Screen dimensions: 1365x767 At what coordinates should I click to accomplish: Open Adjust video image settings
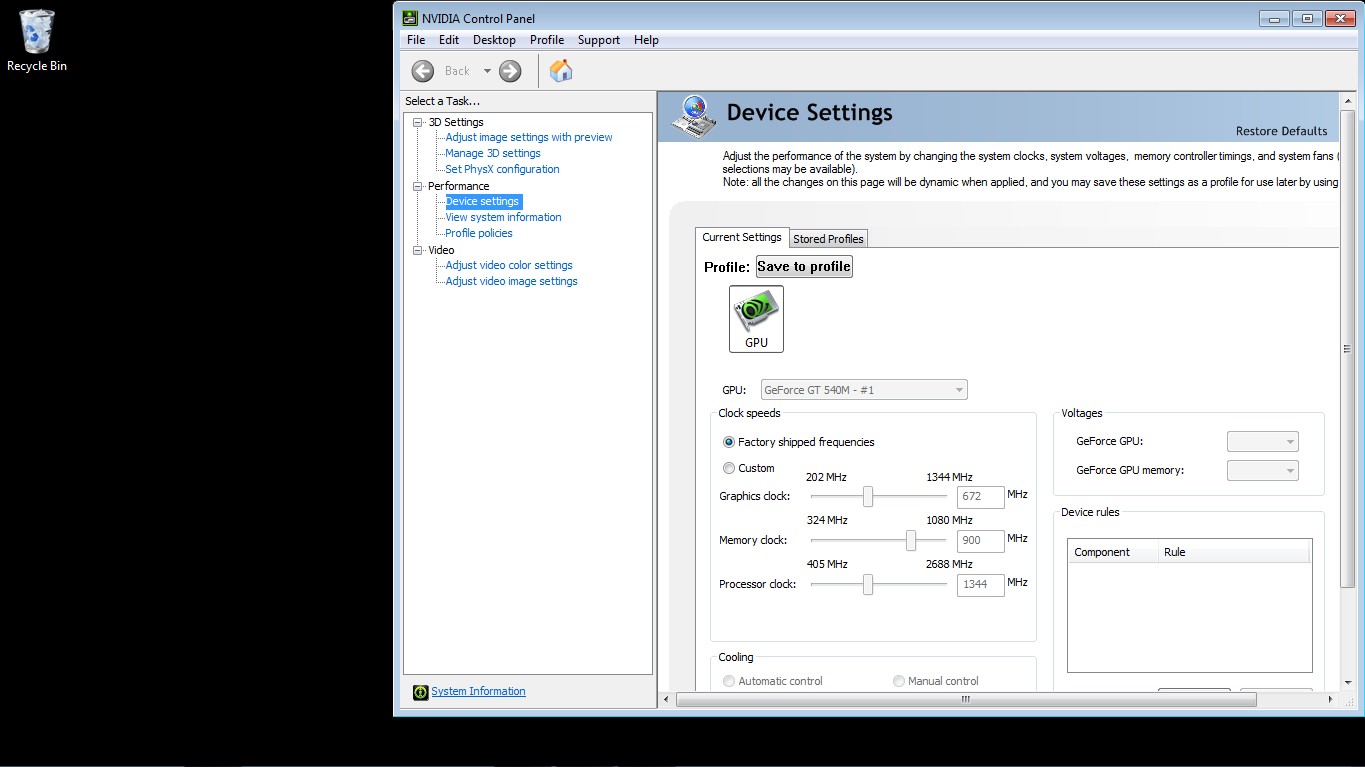pyautogui.click(x=511, y=281)
